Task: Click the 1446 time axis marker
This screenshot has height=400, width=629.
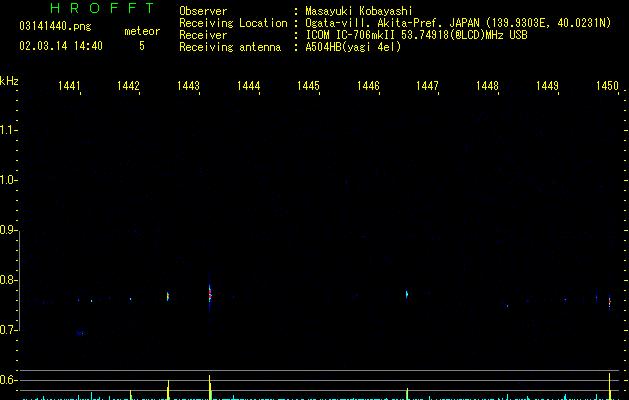Action: [368, 86]
